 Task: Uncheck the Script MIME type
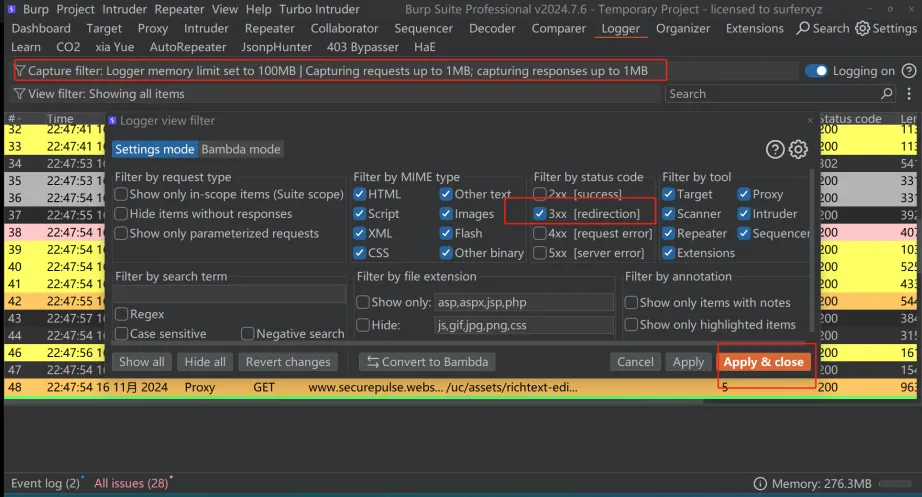[x=360, y=214]
